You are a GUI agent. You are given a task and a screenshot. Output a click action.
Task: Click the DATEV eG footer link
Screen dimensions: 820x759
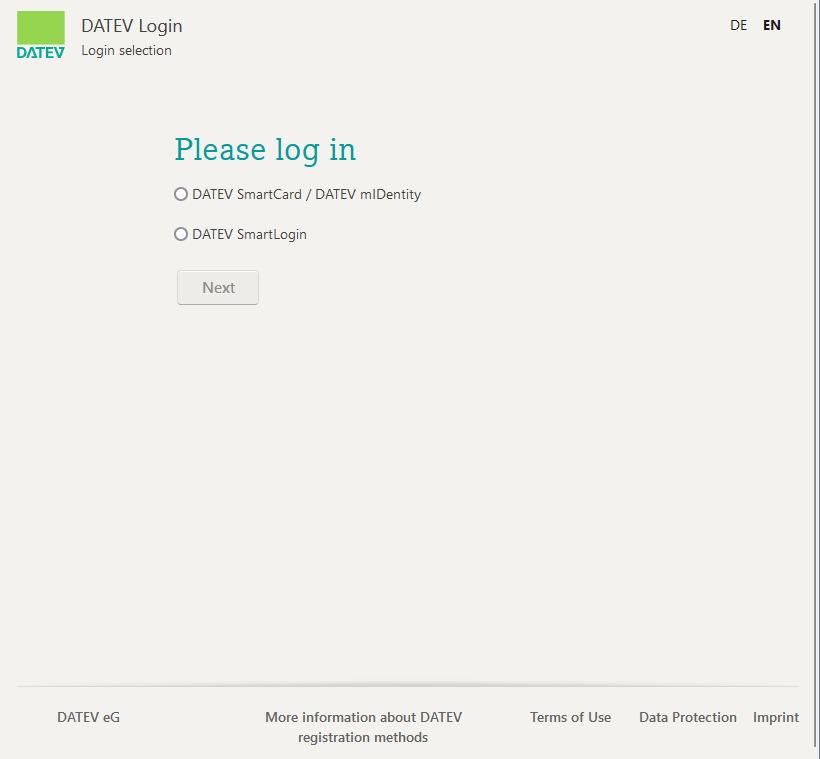[x=88, y=717]
